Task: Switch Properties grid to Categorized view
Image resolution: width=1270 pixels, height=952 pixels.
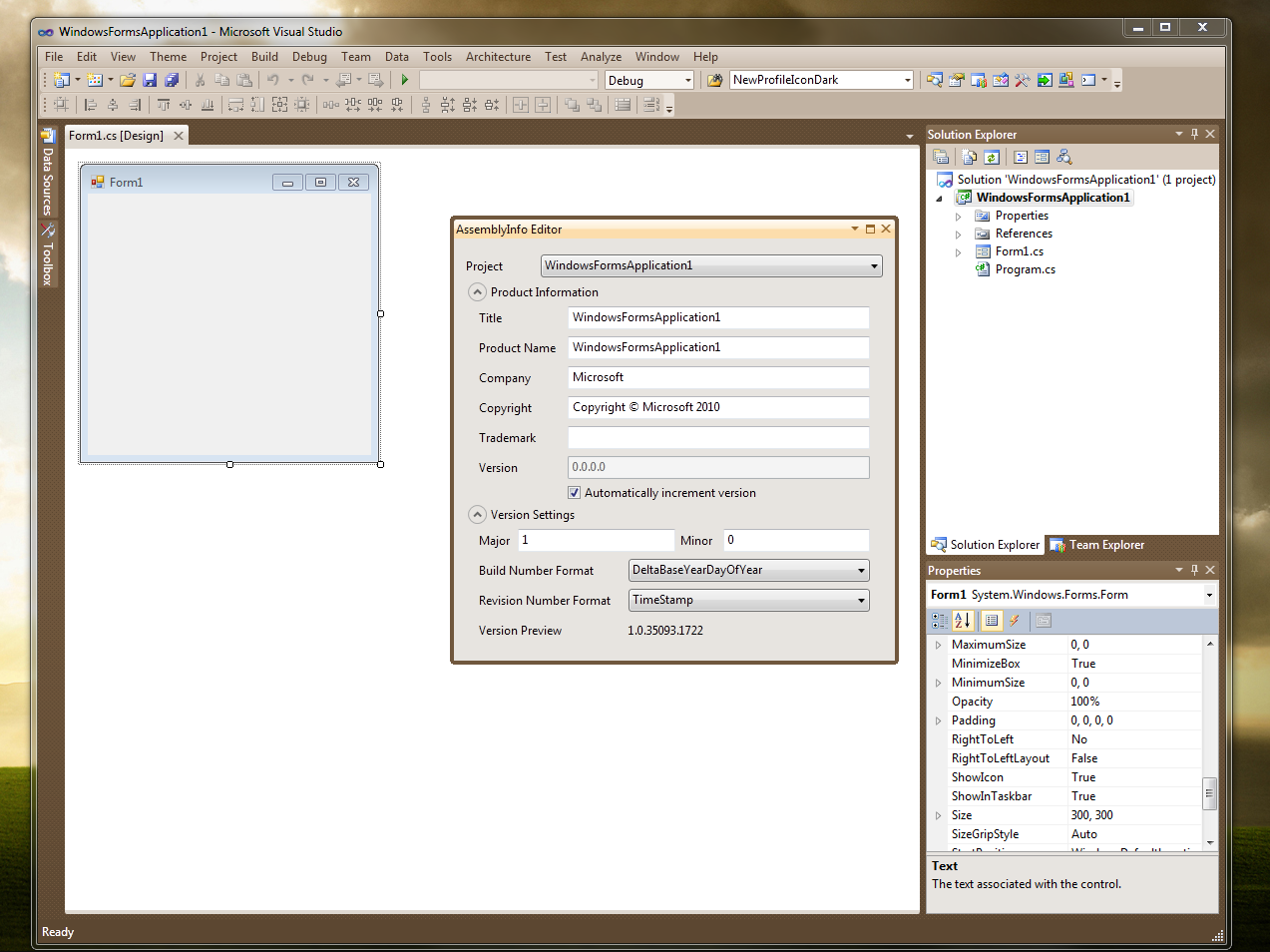Action: [x=940, y=621]
